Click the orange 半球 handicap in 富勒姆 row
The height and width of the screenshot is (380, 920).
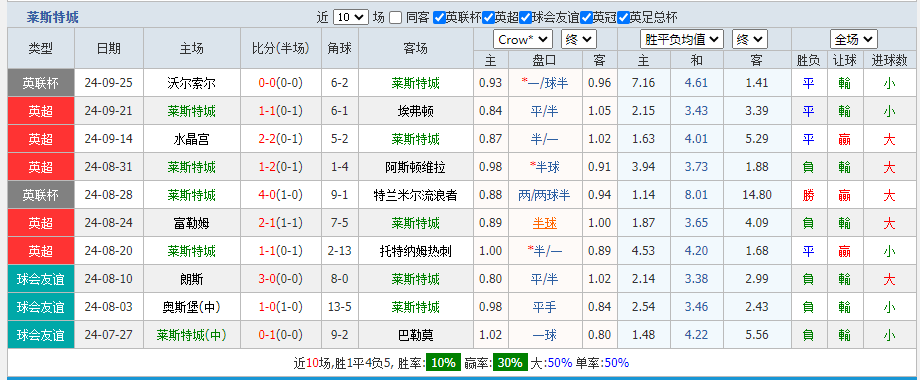(x=544, y=223)
